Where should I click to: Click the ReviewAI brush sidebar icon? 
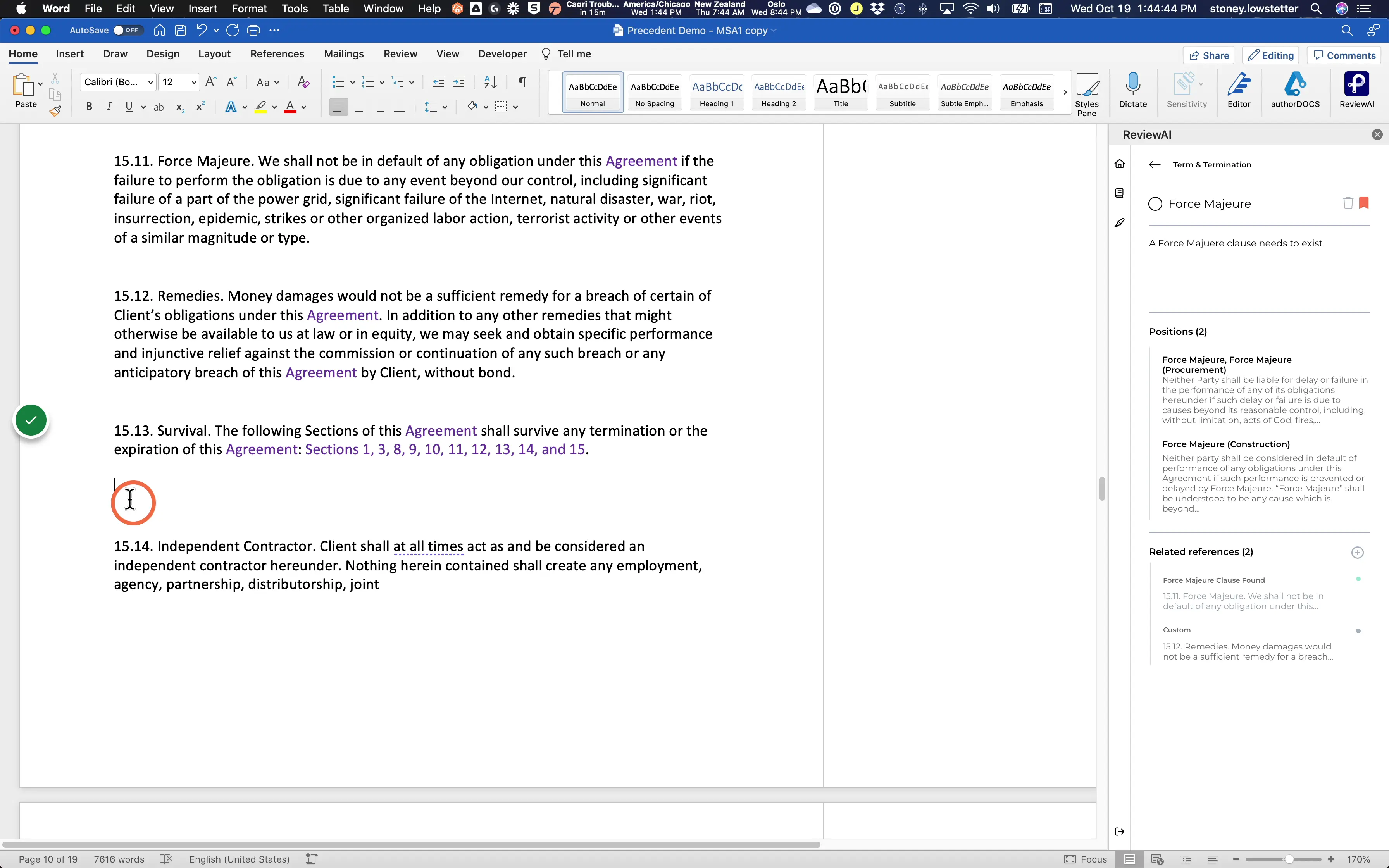(x=1119, y=223)
